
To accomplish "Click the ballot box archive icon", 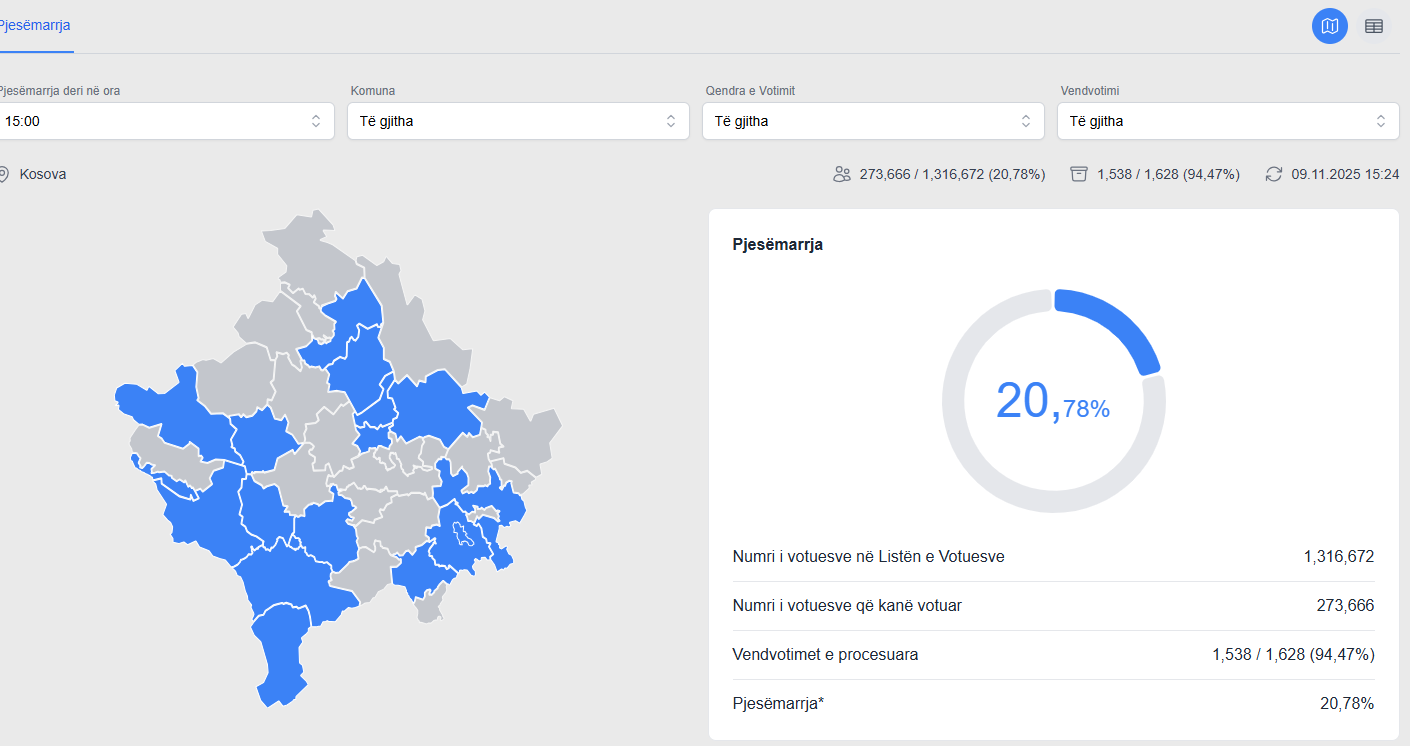I will pos(1078,174).
